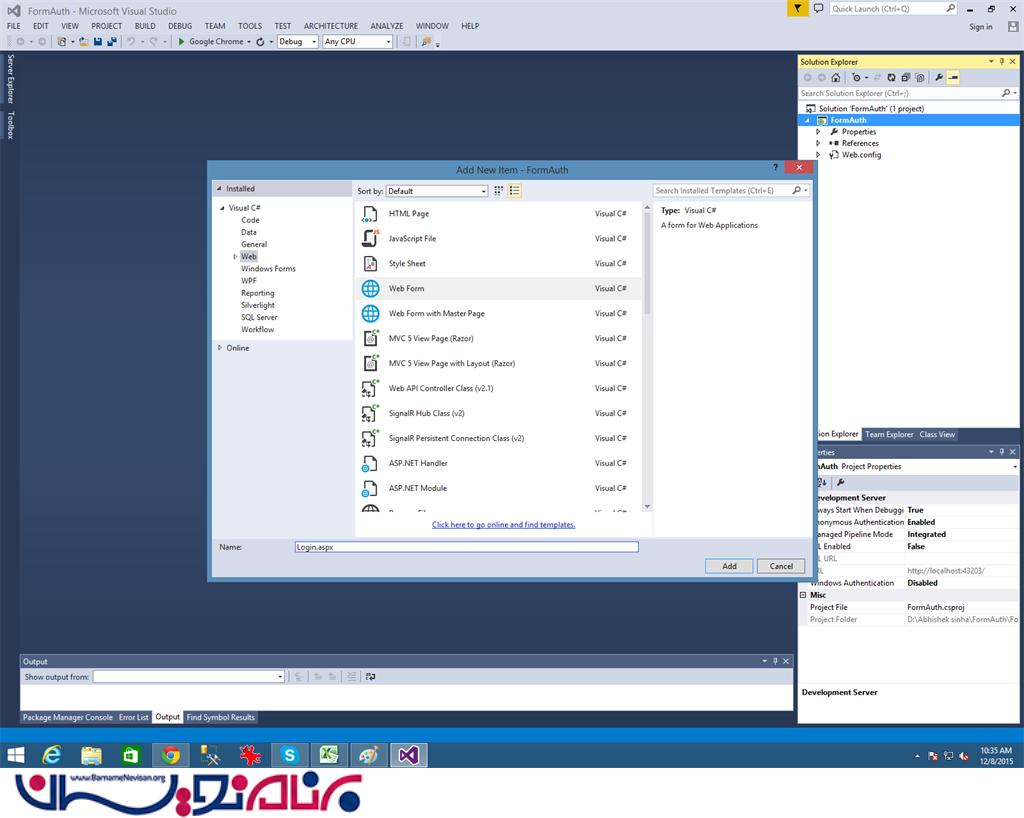Expand the Online templates section
This screenshot has height=818, width=1024.
pyautogui.click(x=219, y=348)
